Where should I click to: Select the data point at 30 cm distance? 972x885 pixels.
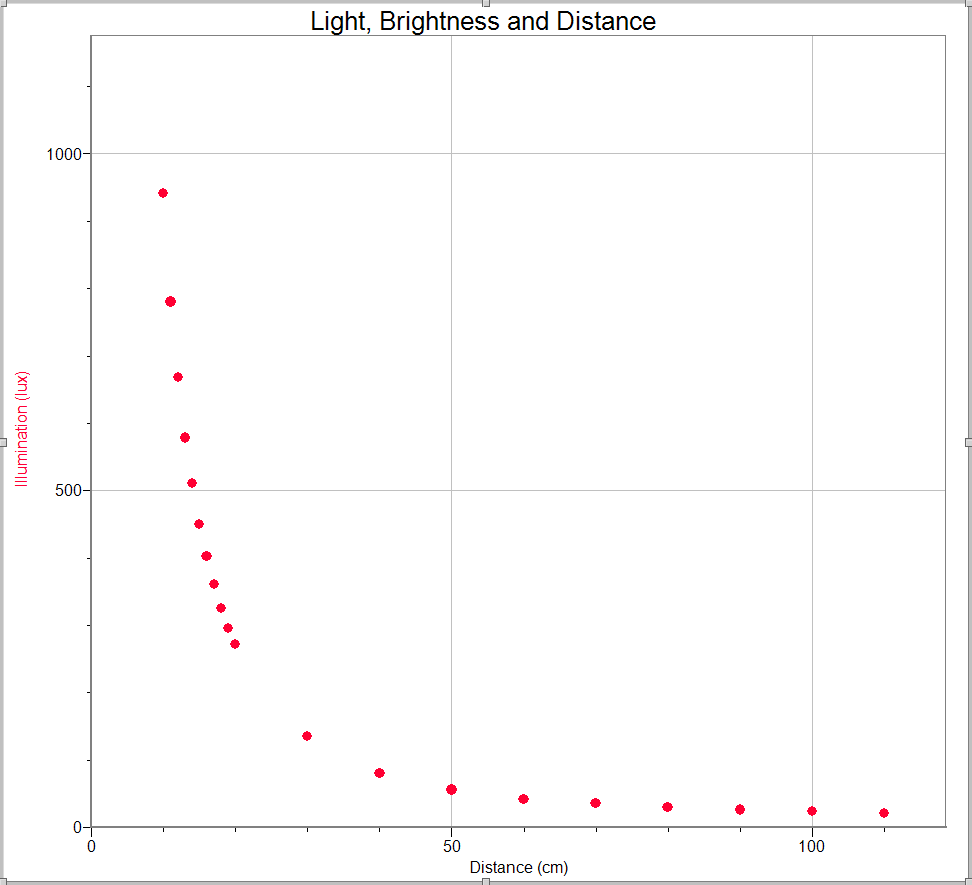click(307, 736)
